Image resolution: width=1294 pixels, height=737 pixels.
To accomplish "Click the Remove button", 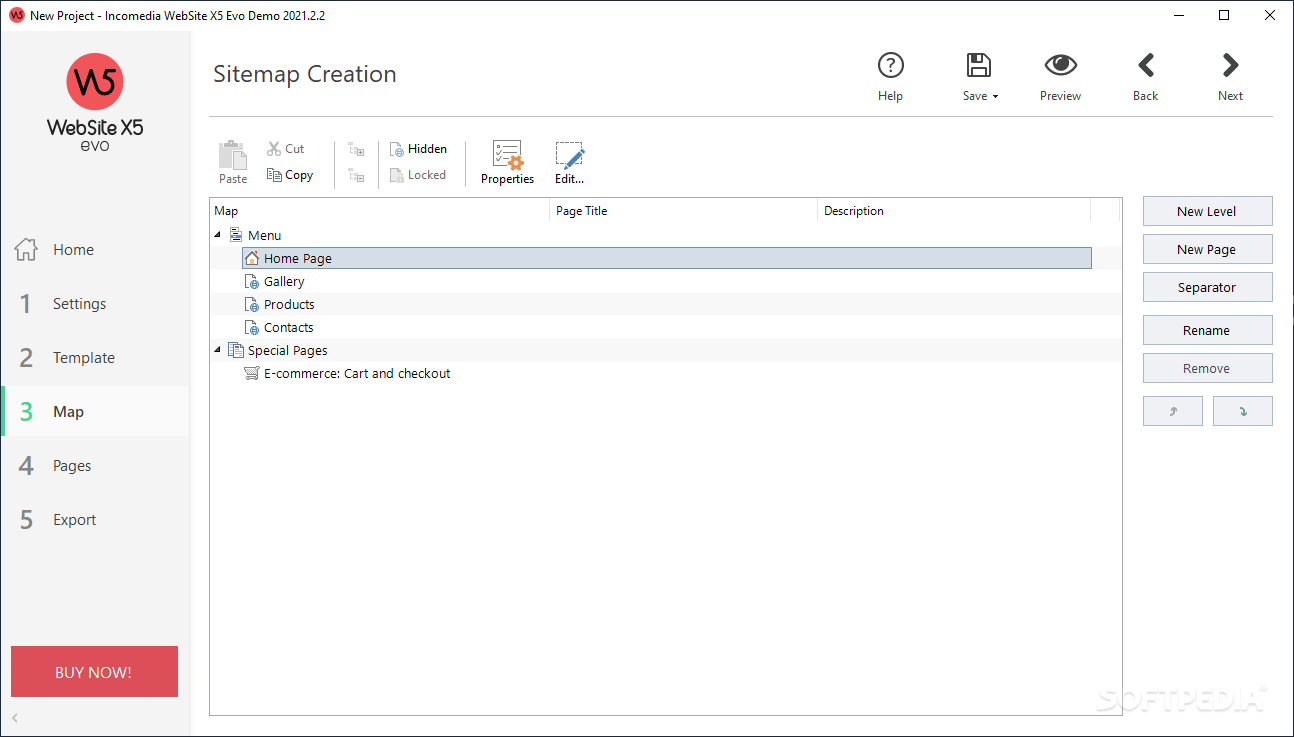I will 1208,368.
